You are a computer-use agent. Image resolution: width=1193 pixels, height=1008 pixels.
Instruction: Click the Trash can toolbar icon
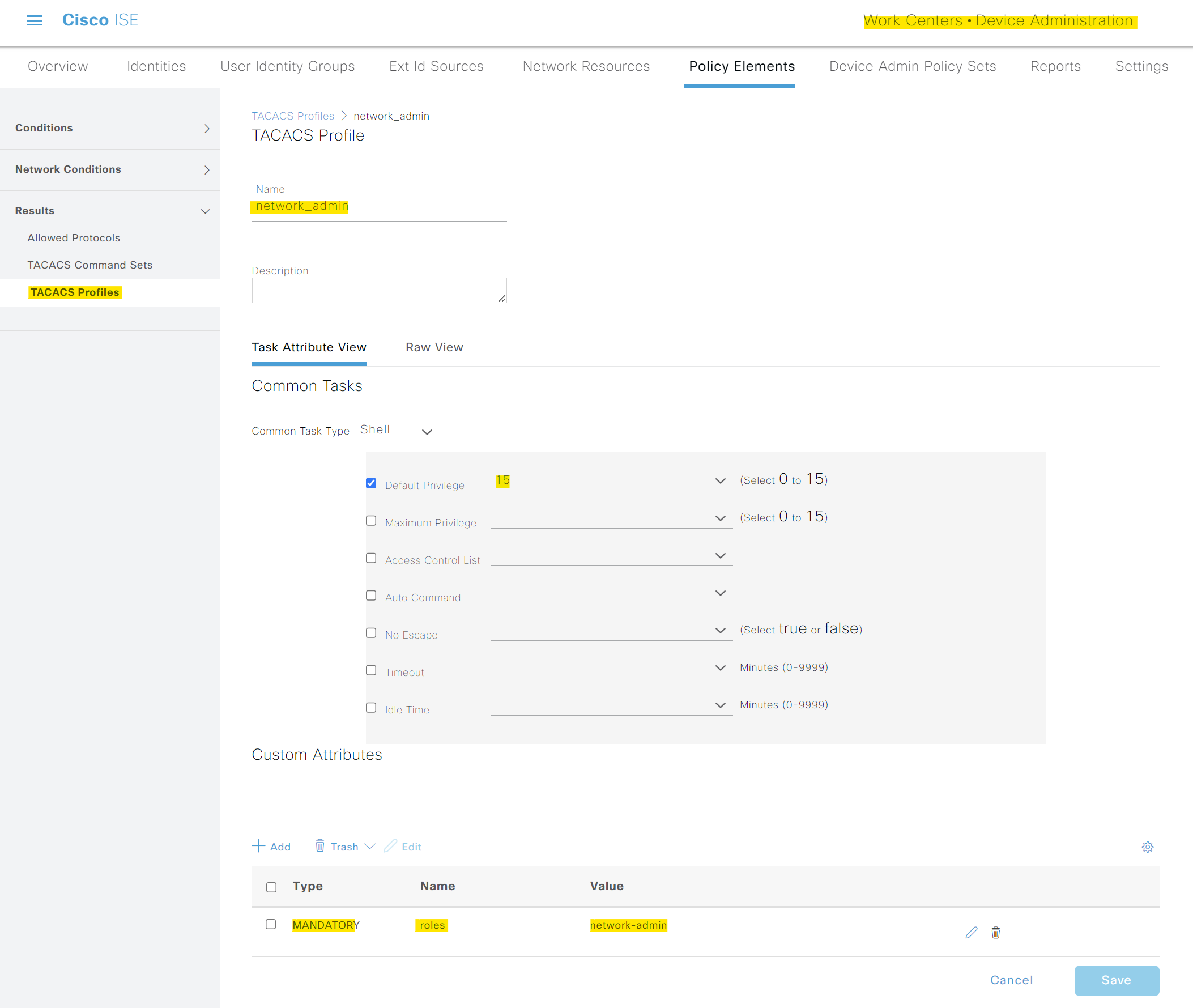pos(320,846)
